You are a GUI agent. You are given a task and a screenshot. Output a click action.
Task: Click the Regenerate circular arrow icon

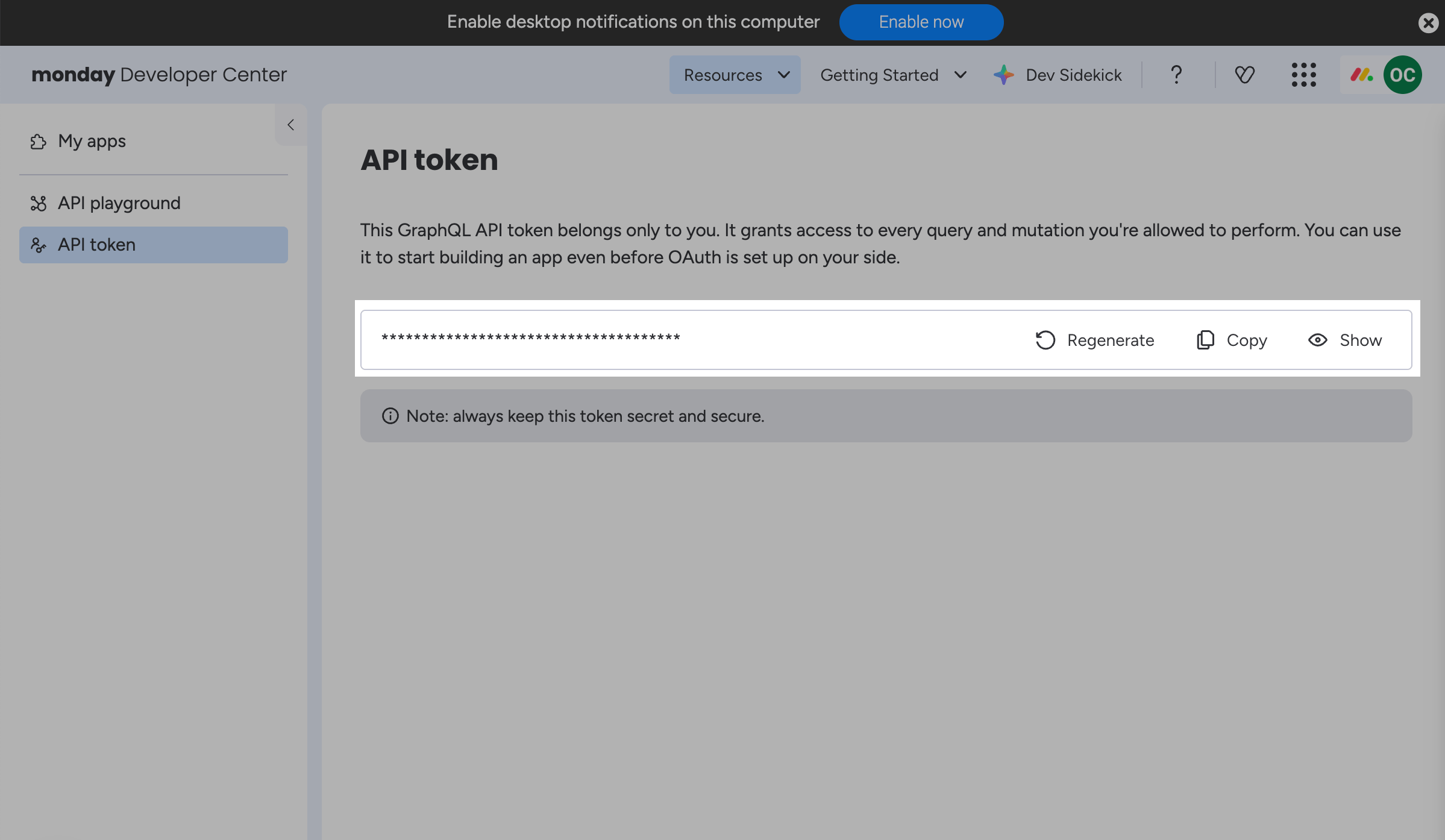pos(1045,340)
